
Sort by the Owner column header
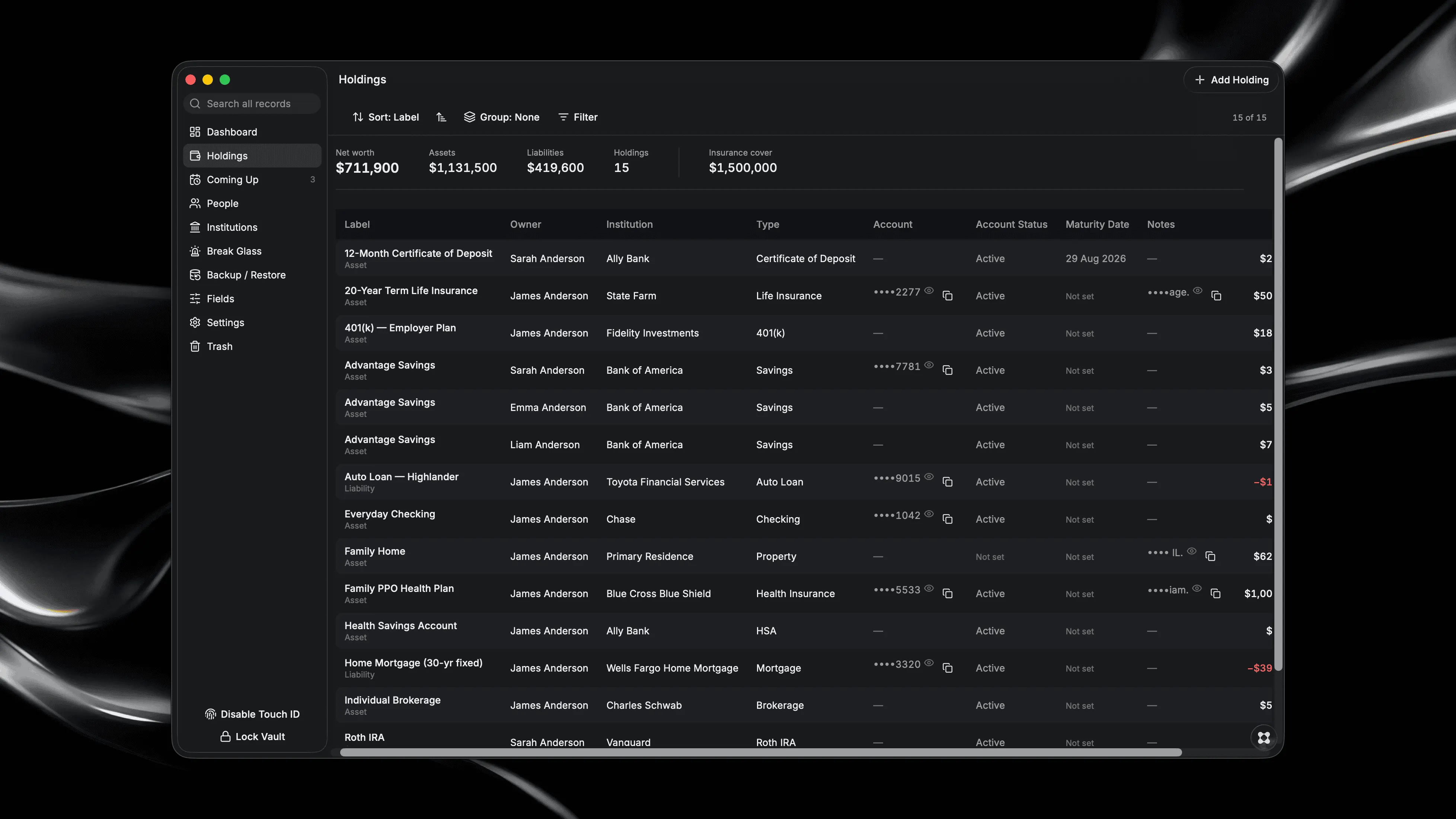pyautogui.click(x=526, y=224)
